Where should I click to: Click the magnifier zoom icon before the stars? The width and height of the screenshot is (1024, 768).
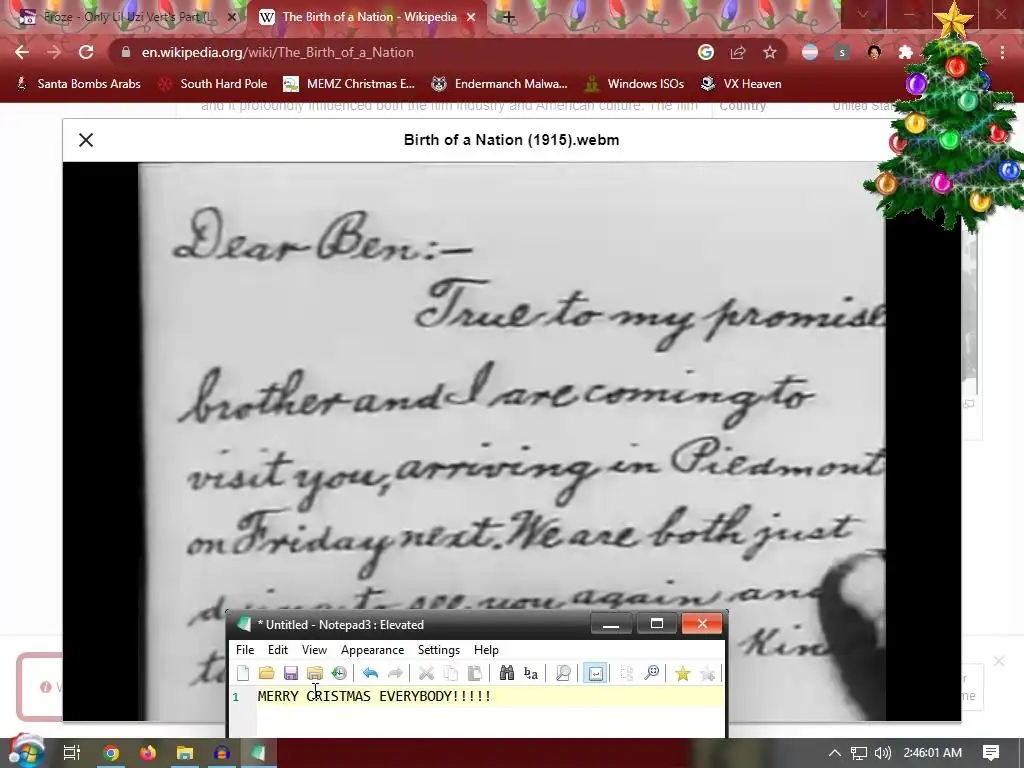(651, 673)
